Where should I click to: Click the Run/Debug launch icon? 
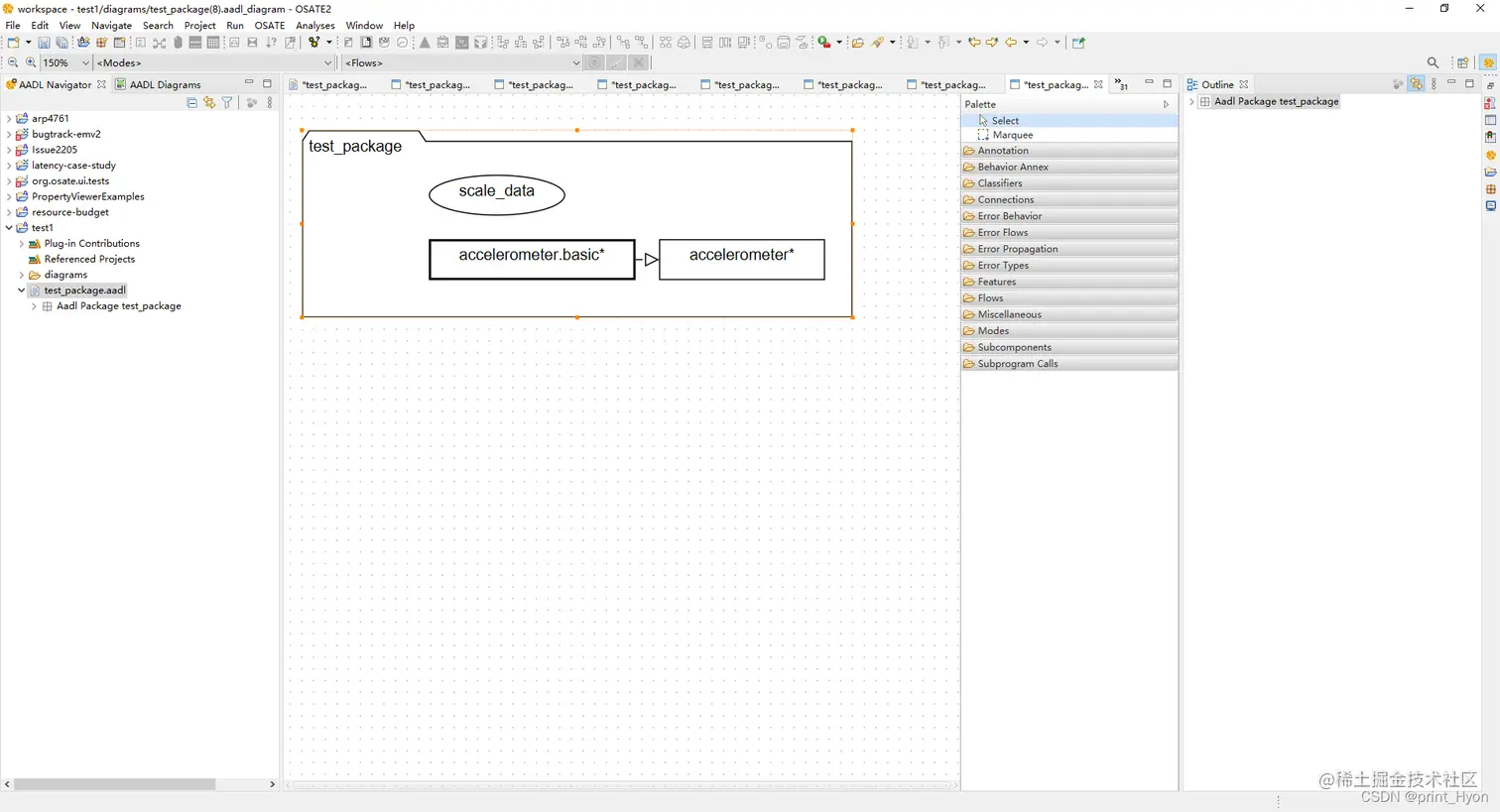(824, 43)
